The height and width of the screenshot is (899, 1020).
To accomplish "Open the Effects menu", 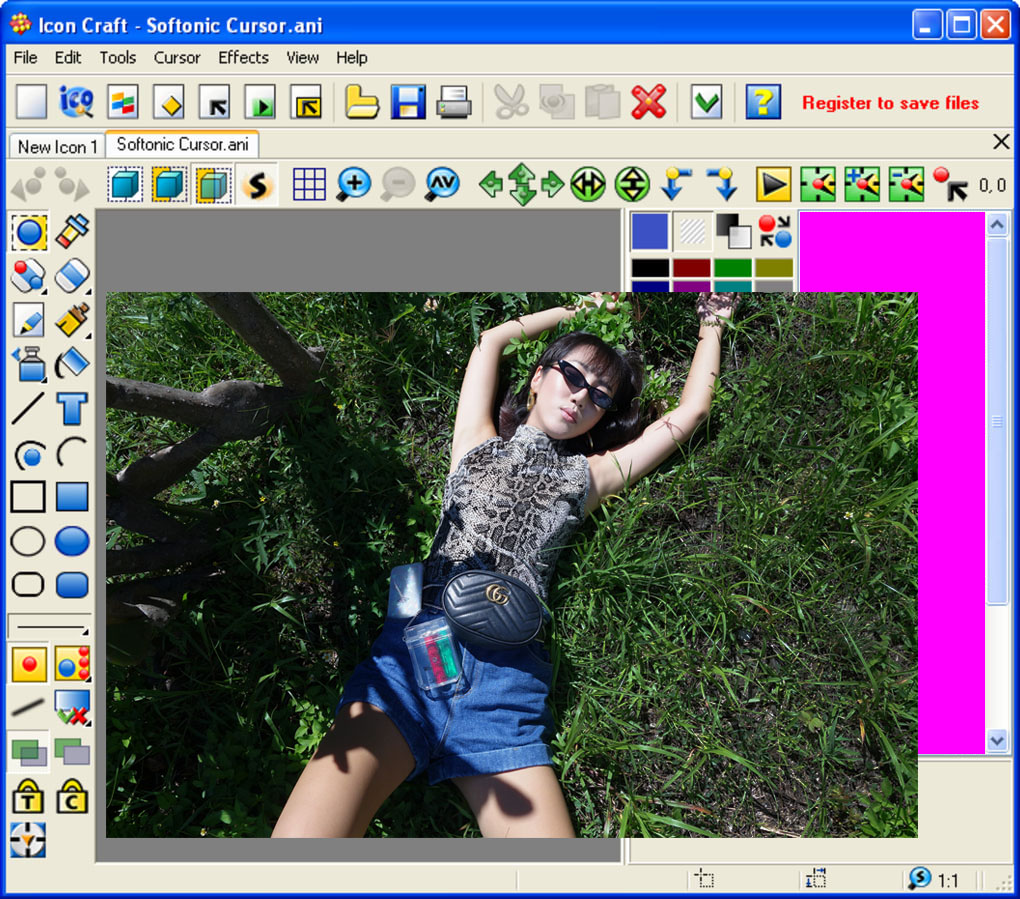I will [x=243, y=58].
